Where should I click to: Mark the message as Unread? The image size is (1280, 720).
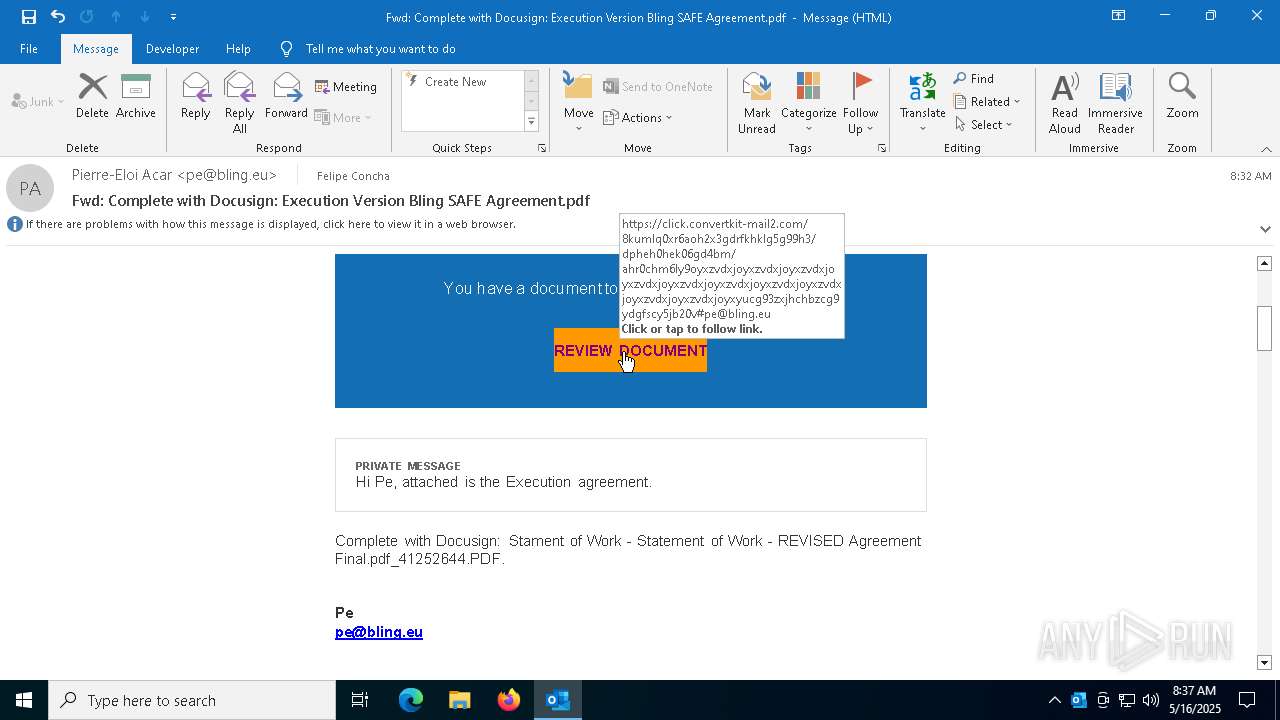click(757, 103)
